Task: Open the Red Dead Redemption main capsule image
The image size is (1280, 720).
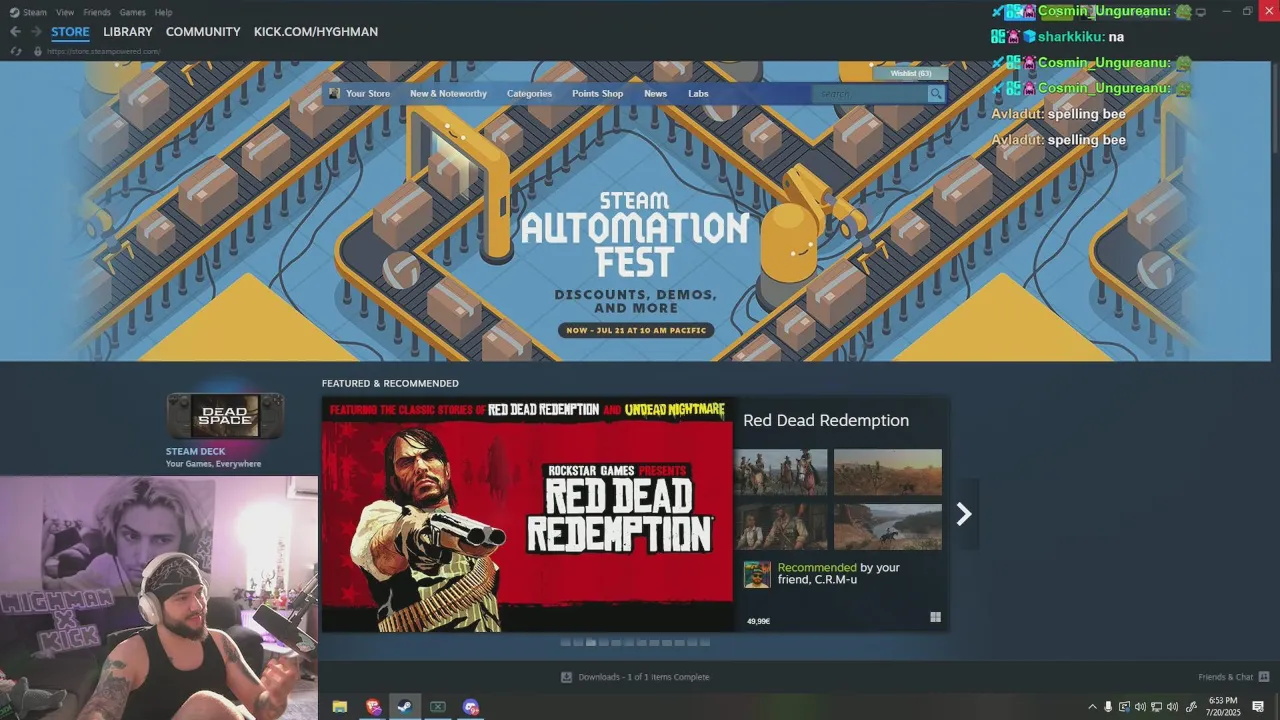Action: [x=527, y=514]
